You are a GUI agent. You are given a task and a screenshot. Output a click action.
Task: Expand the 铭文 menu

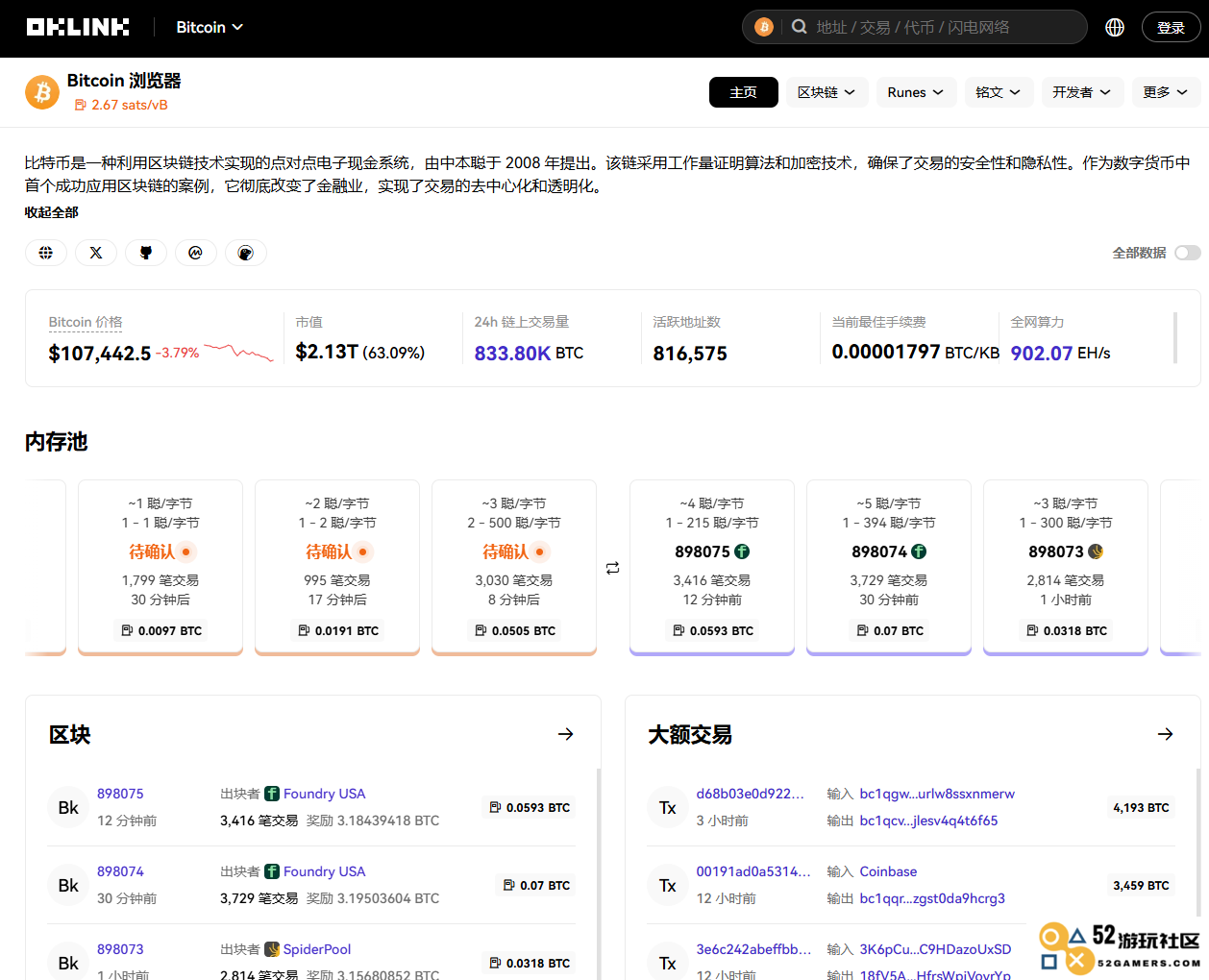click(999, 92)
